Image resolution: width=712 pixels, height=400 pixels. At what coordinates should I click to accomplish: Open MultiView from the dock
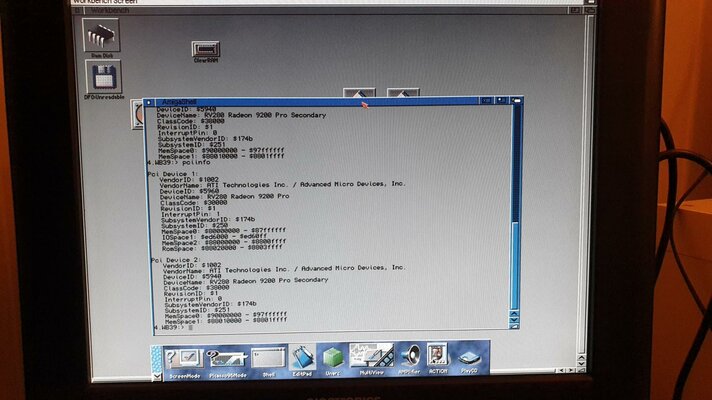tap(370, 357)
